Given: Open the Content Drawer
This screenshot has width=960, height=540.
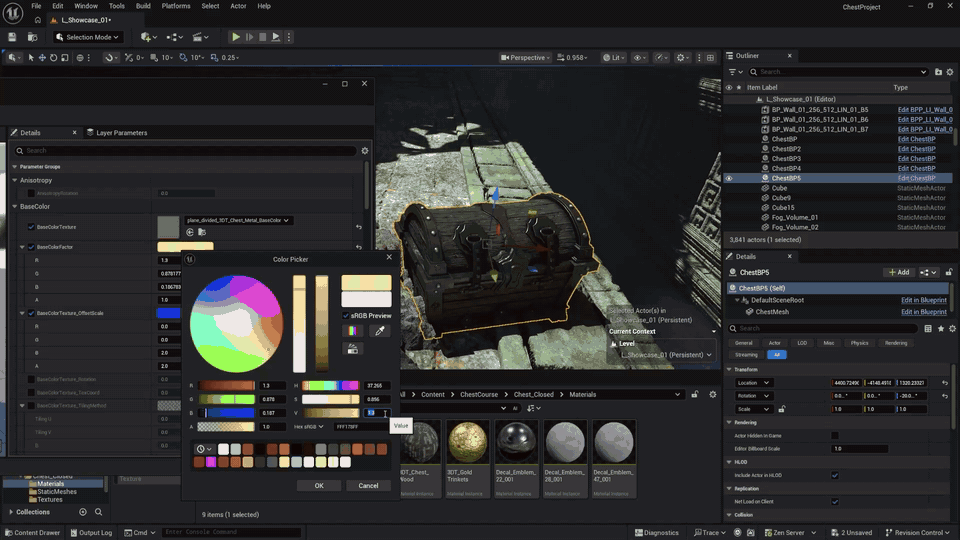Looking at the screenshot, I should pyautogui.click(x=32, y=533).
